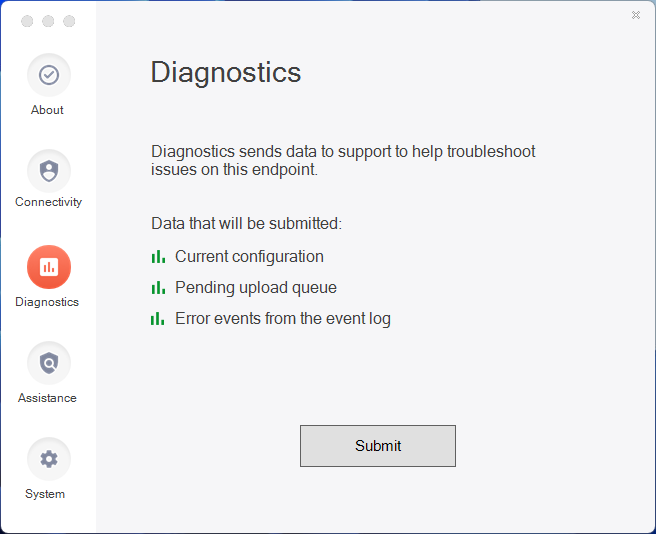
Task: Open the Assistance magnifier shield icon
Action: click(49, 363)
